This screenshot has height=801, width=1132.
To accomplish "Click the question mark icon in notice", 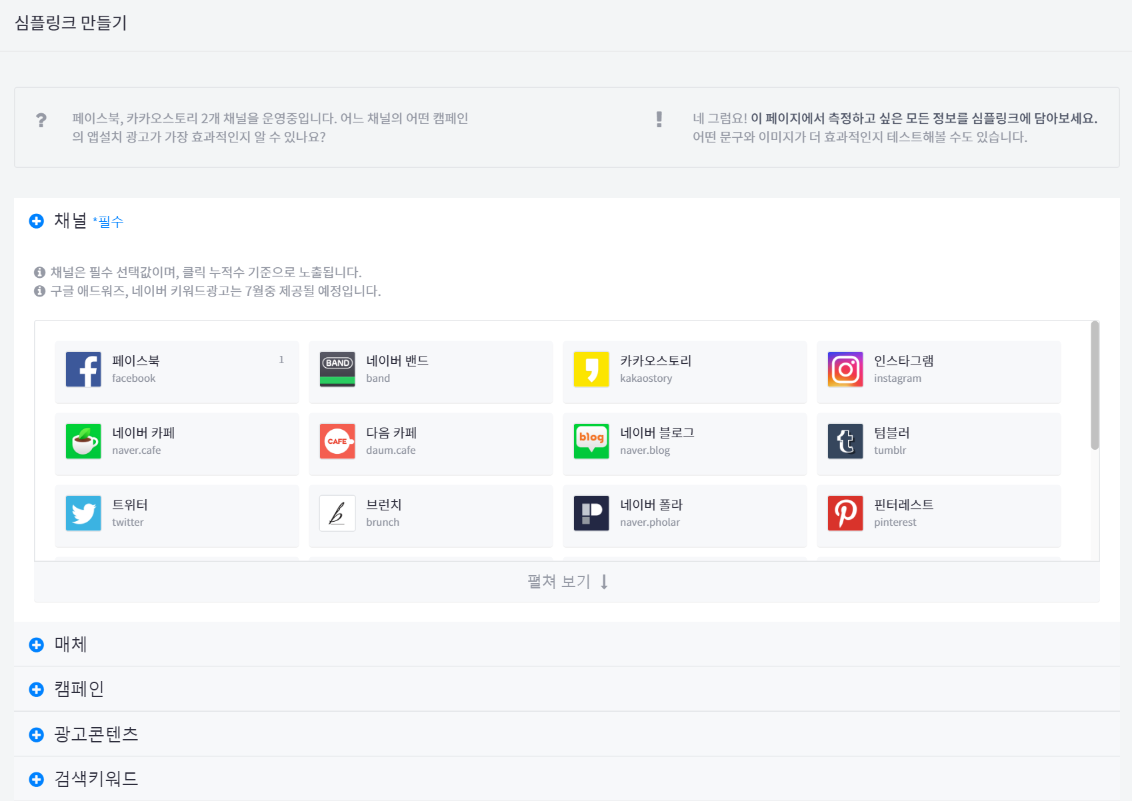I will pos(41,120).
